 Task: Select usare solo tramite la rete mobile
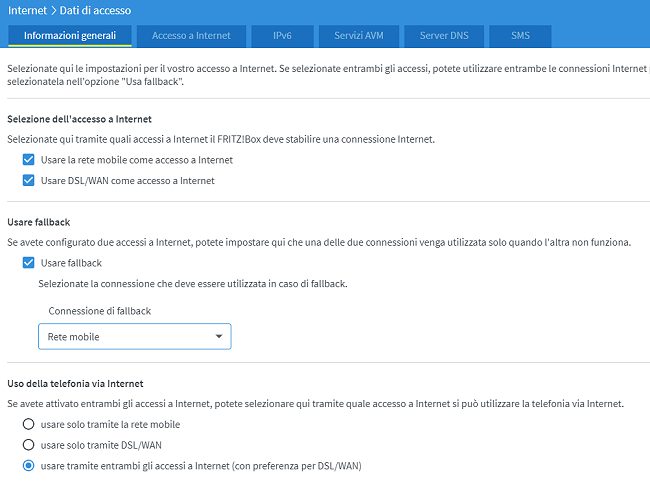(x=29, y=424)
